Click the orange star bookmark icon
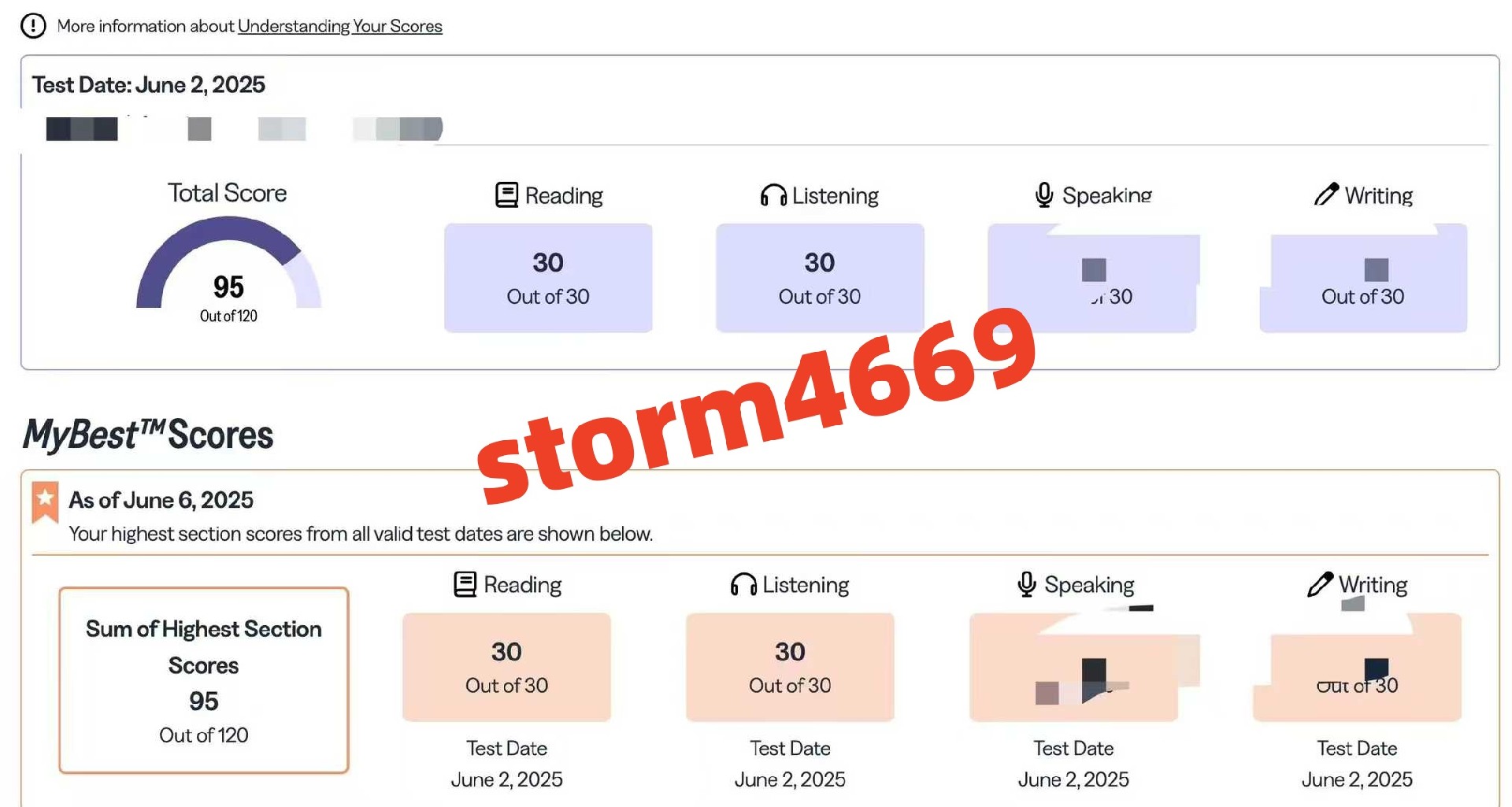Viewport: 1512px width, 807px height. click(45, 502)
